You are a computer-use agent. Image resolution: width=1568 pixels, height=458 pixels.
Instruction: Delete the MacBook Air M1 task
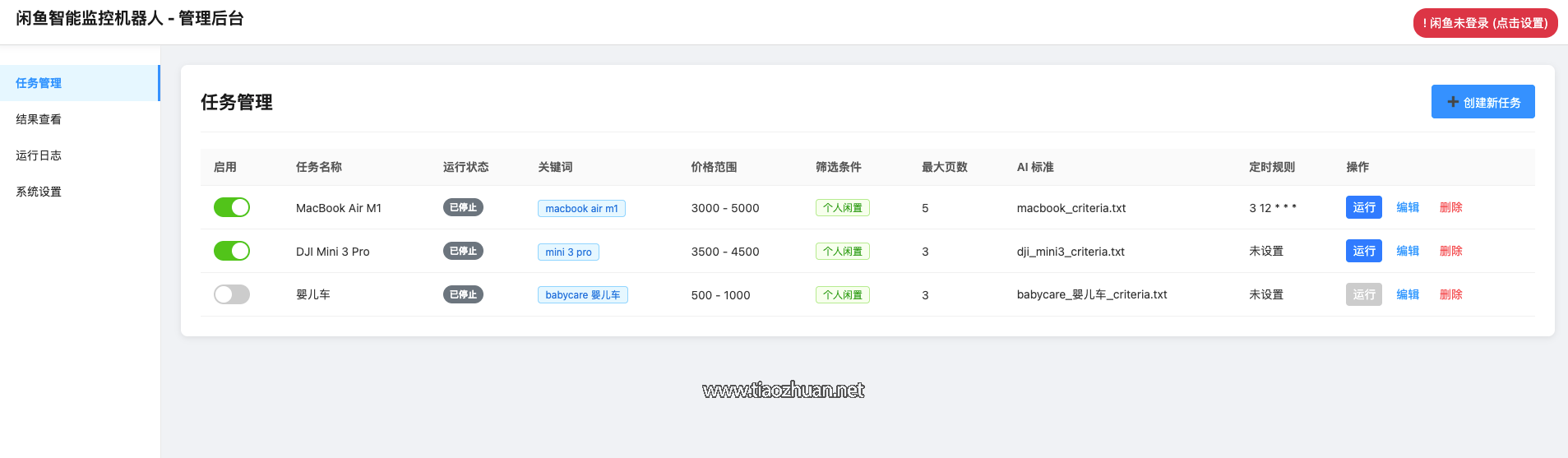(1451, 207)
